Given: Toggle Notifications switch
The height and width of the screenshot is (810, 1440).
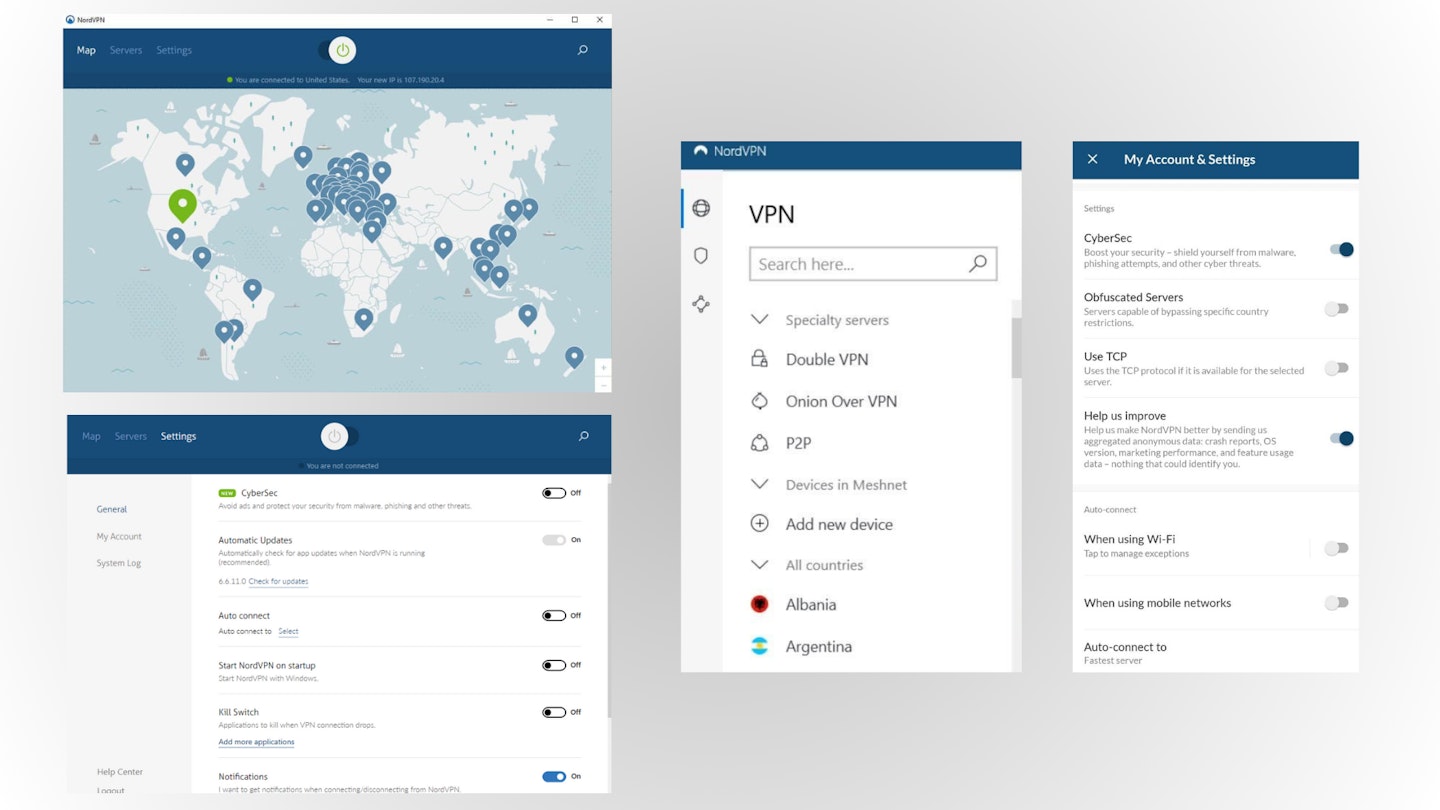Looking at the screenshot, I should pos(554,776).
